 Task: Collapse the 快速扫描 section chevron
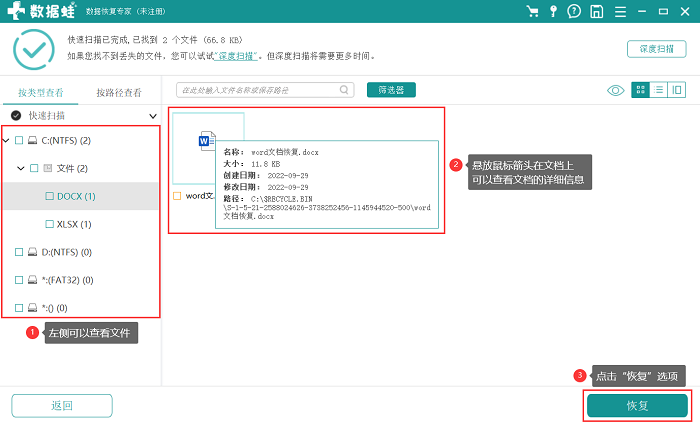tap(153, 116)
